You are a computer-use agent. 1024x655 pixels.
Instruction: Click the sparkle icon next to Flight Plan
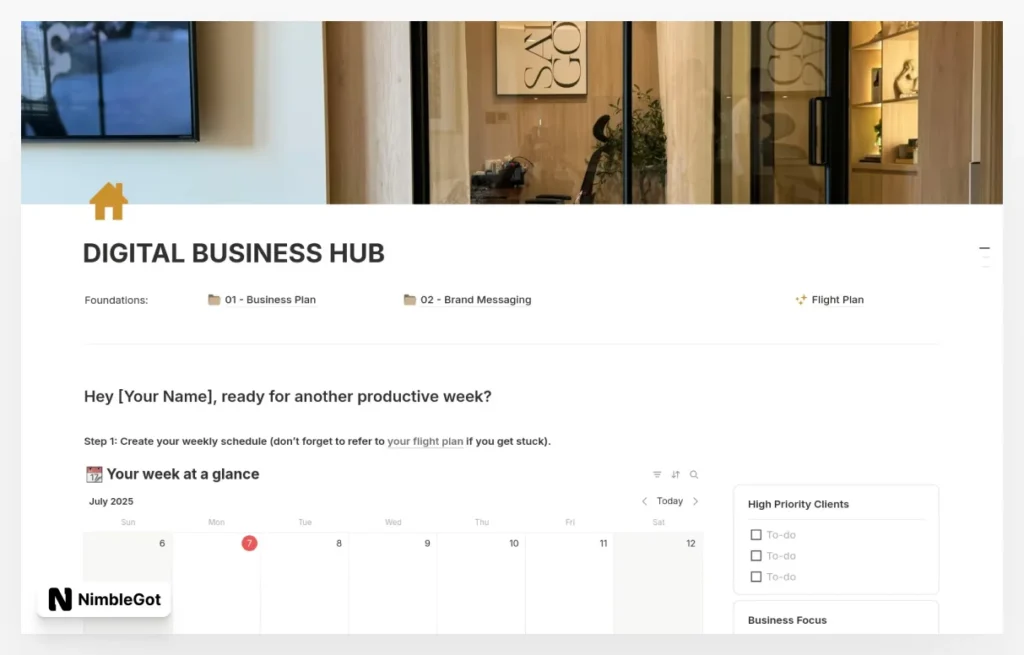pyautogui.click(x=802, y=299)
